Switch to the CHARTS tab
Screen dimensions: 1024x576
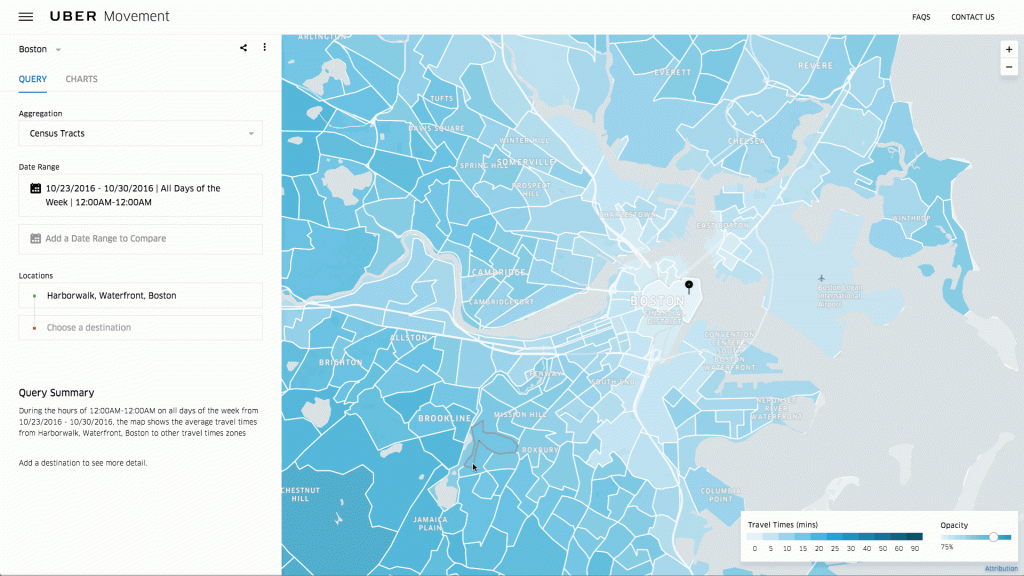coord(81,79)
